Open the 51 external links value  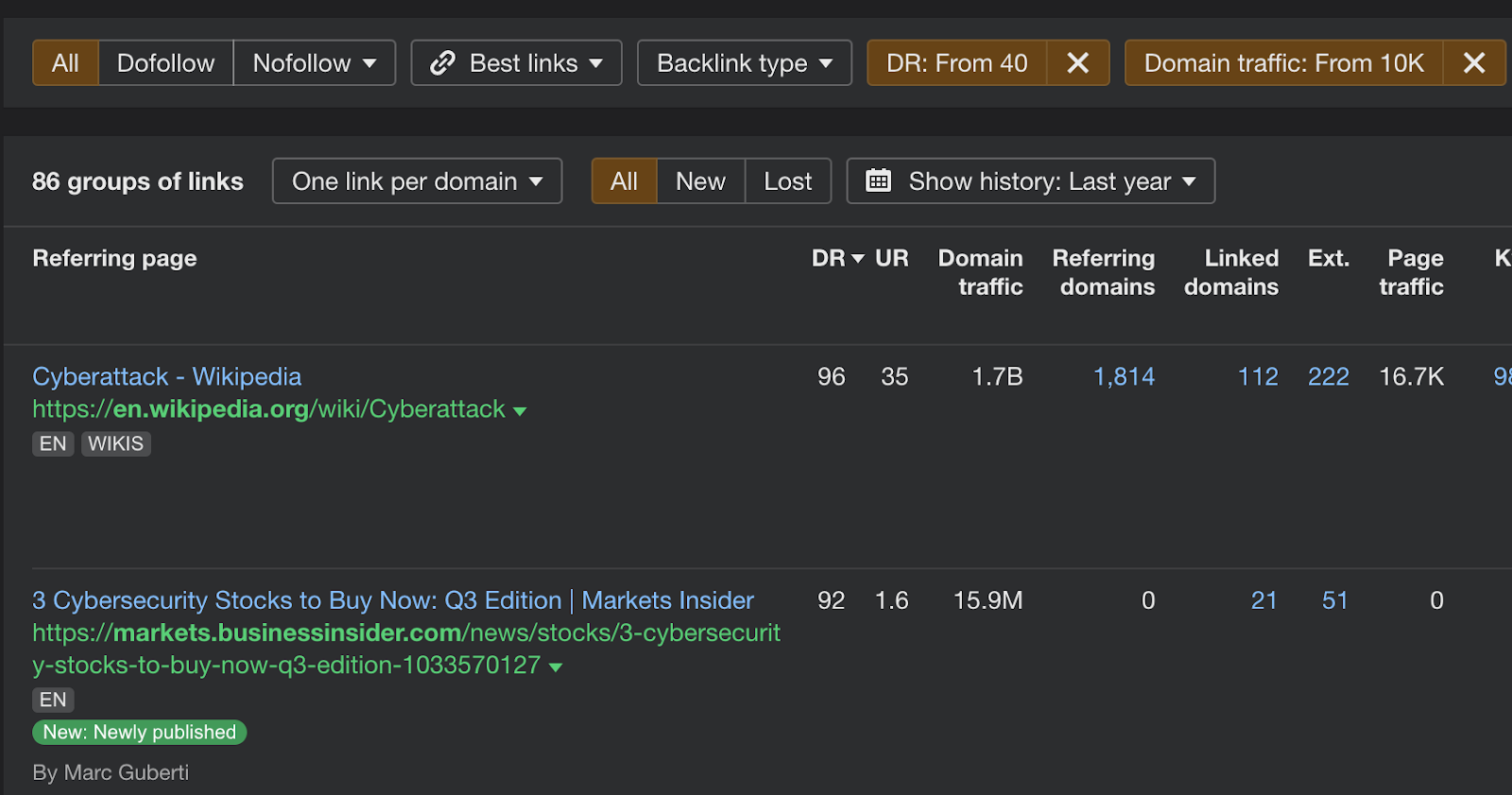pos(1334,600)
